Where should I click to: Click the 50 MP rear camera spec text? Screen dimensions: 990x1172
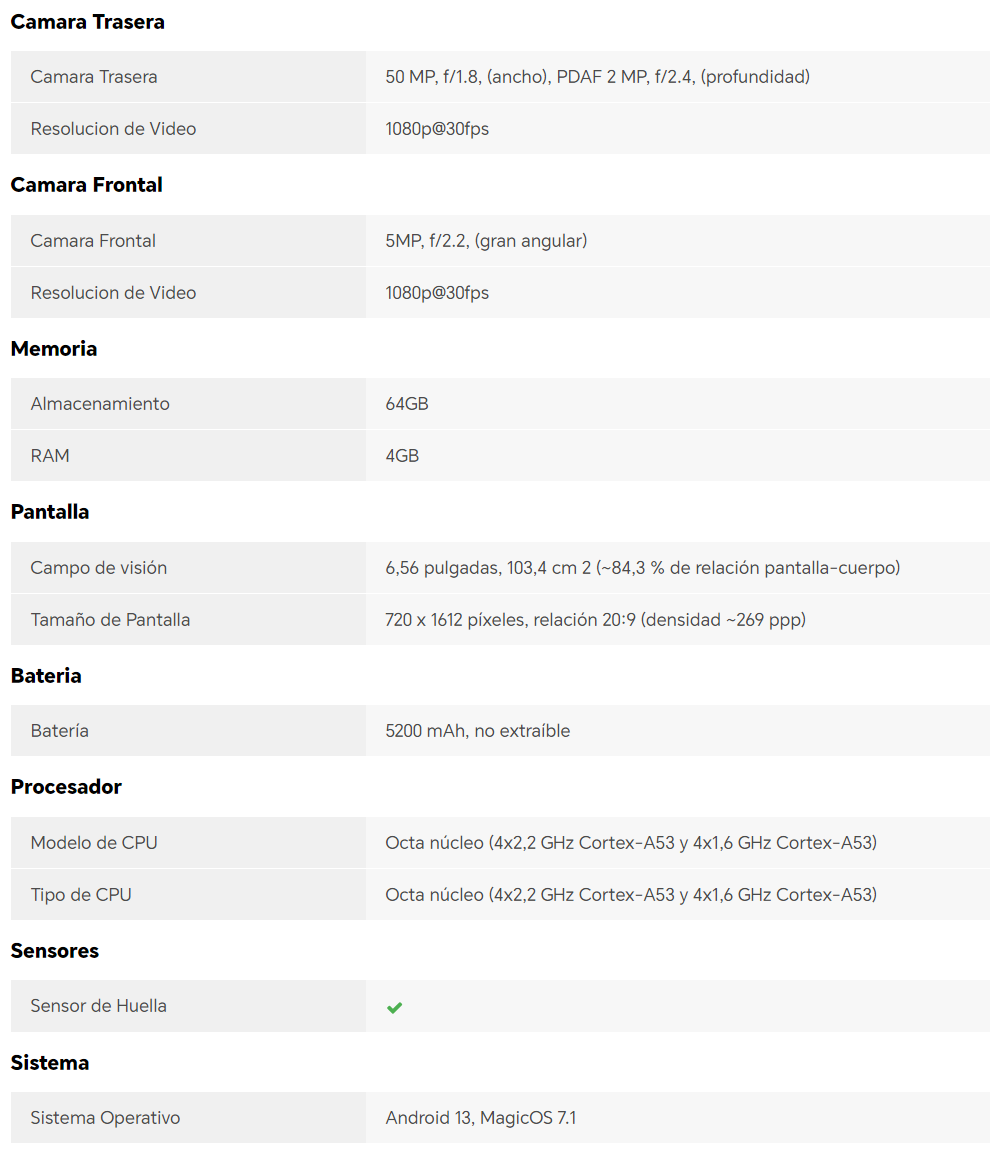[x=597, y=77]
